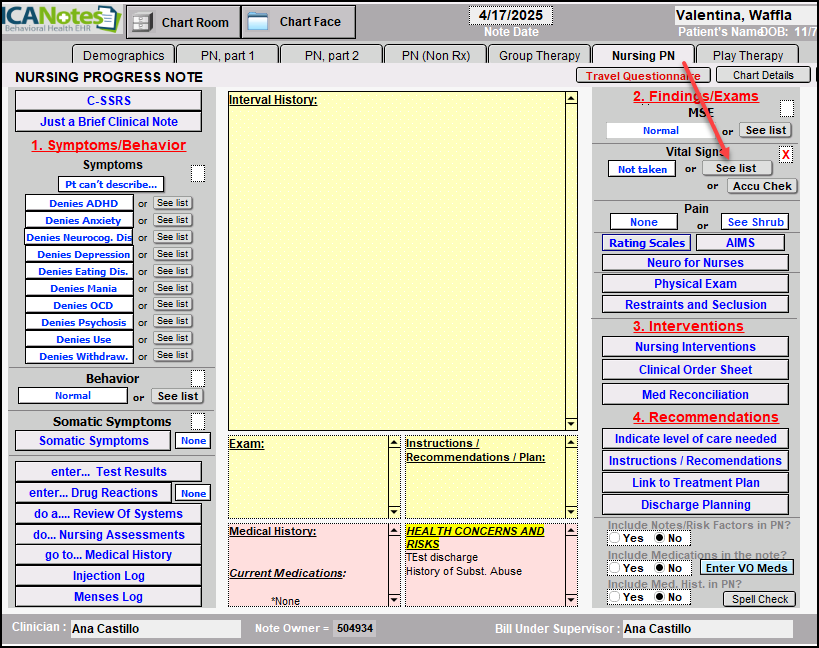Toggle the checkbox beside Symptoms heading
819x648 pixels.
coord(198,174)
